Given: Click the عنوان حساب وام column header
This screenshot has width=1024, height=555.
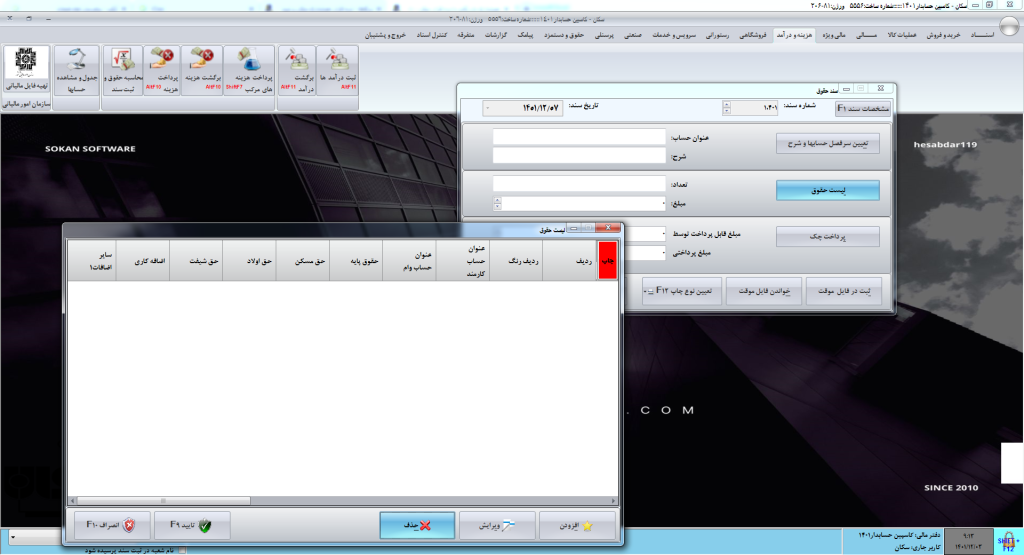Looking at the screenshot, I should [x=409, y=261].
